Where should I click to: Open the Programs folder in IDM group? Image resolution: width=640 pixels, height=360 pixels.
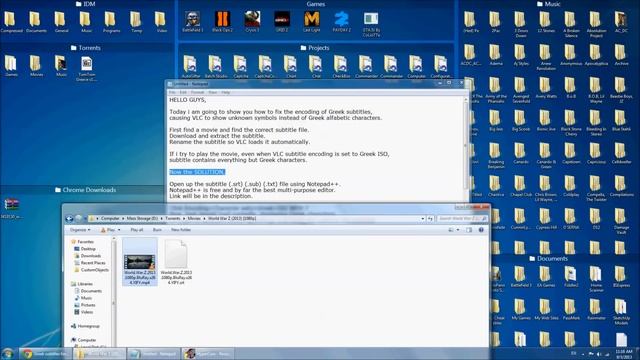pos(111,22)
